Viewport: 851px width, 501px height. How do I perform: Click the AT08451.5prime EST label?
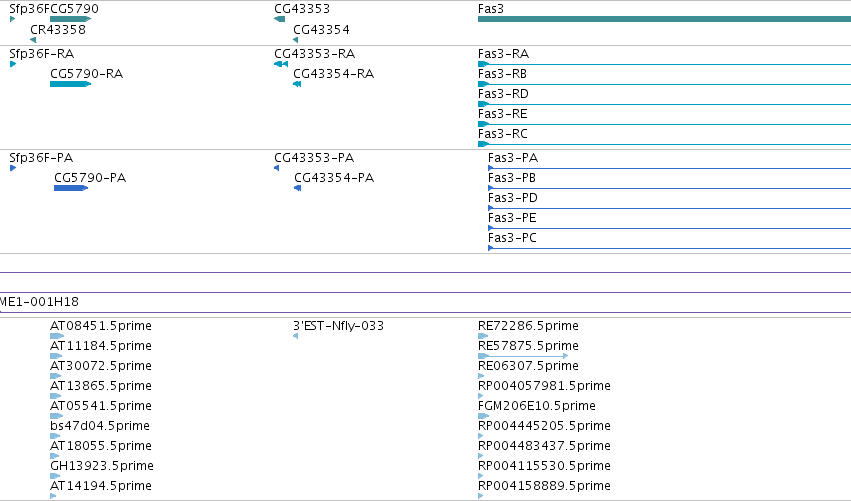[101, 326]
